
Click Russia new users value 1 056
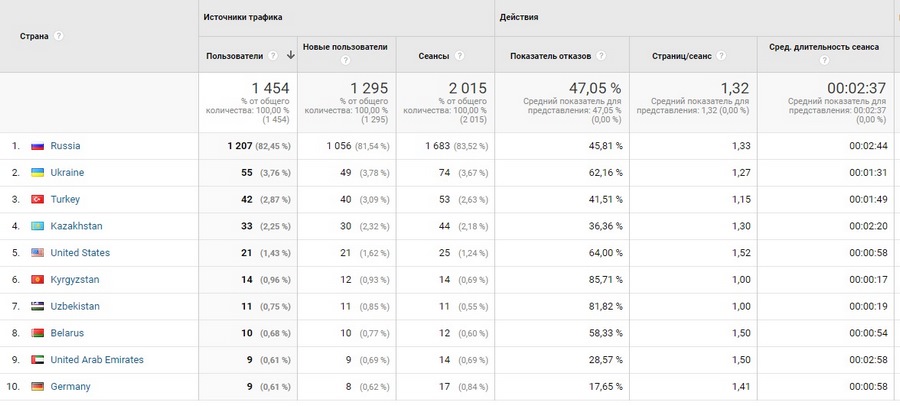(x=339, y=146)
